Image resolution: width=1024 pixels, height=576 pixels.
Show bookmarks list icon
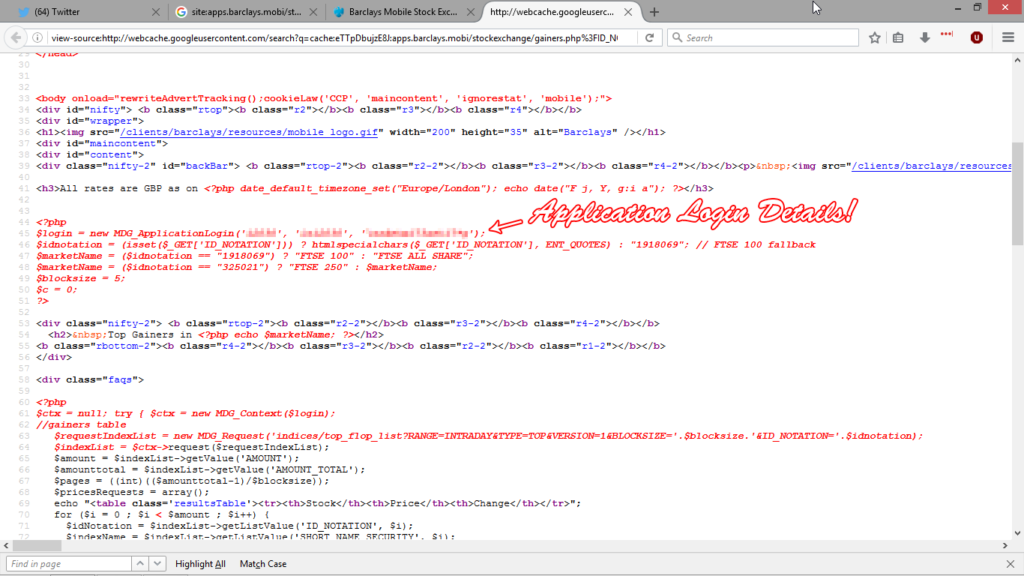click(x=899, y=38)
